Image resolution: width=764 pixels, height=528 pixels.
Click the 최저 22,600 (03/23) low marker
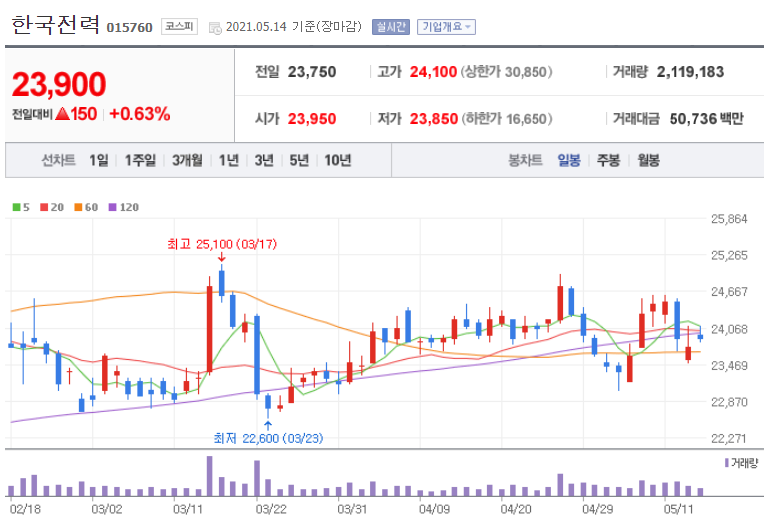pos(268,438)
